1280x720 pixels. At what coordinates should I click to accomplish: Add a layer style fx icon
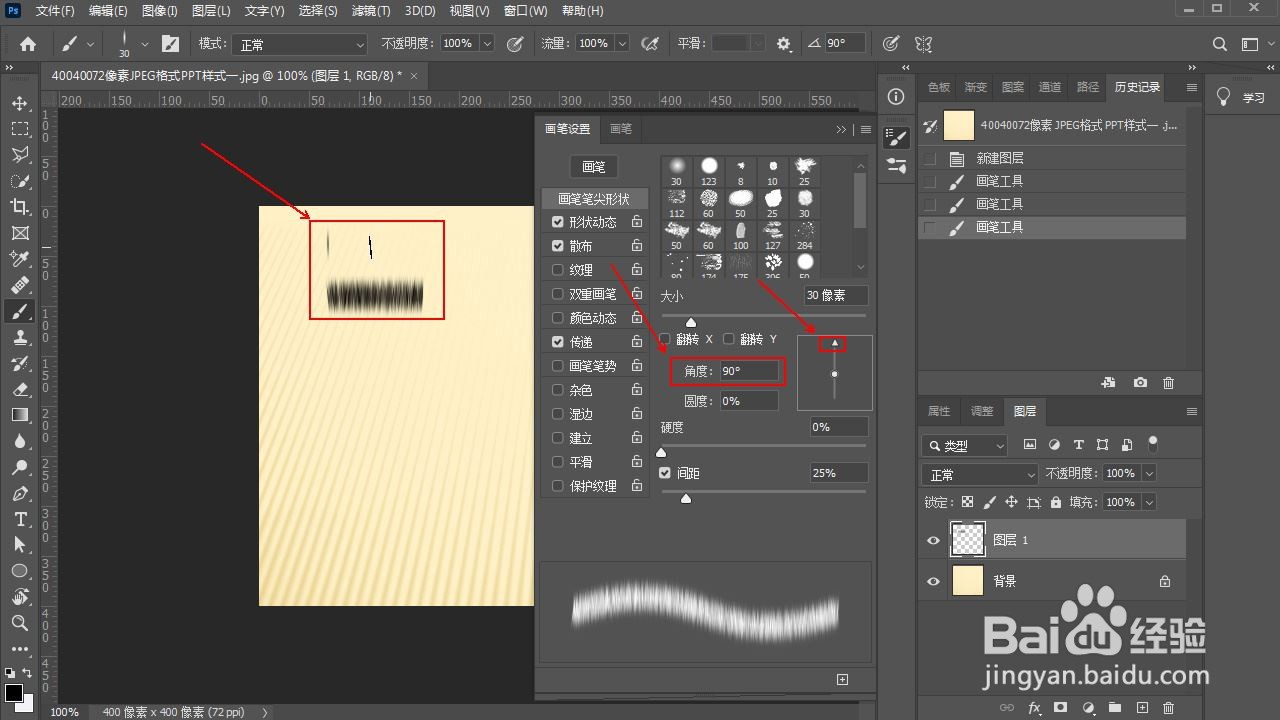tap(1034, 708)
